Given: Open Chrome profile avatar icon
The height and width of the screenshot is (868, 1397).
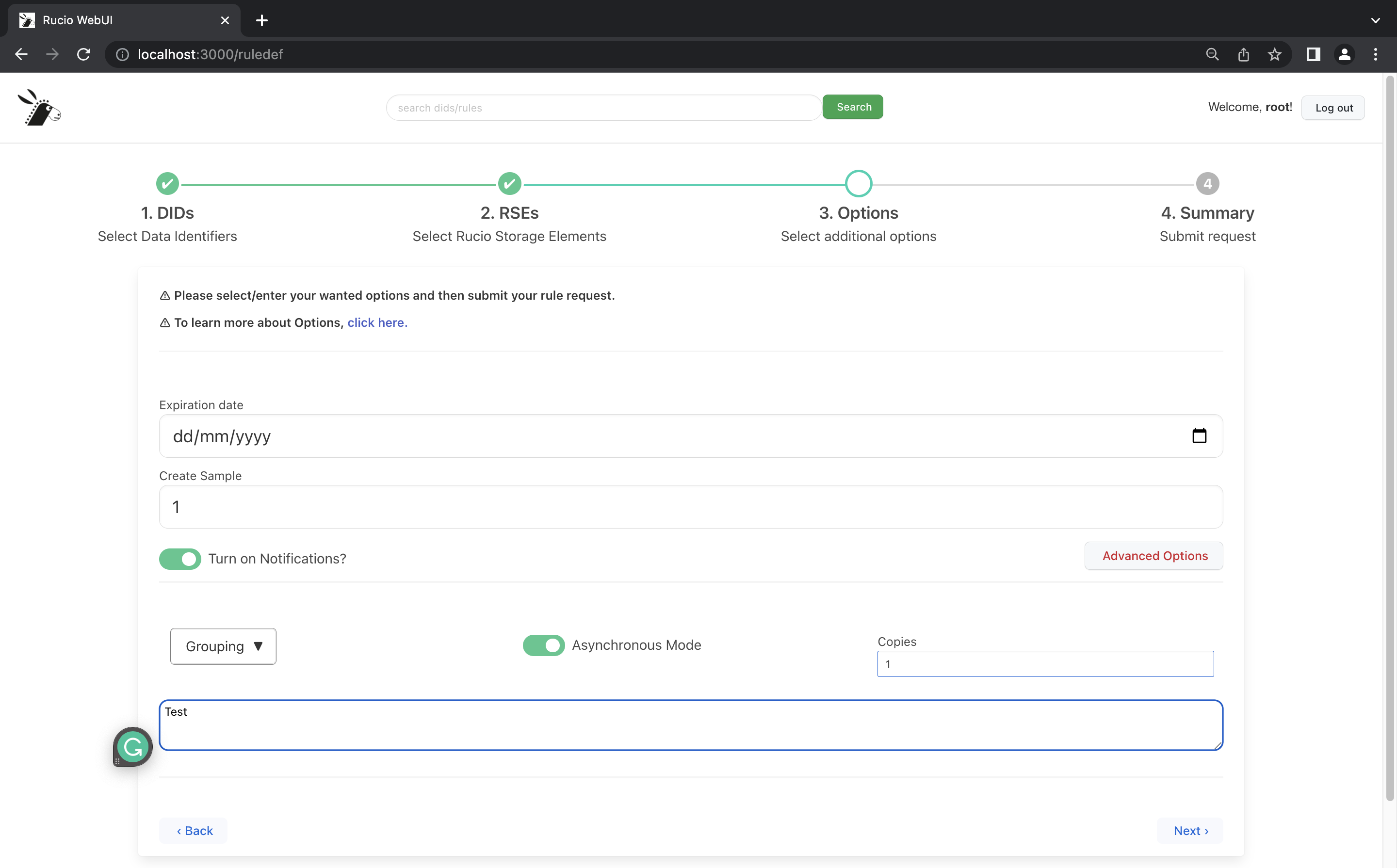Looking at the screenshot, I should [1344, 54].
